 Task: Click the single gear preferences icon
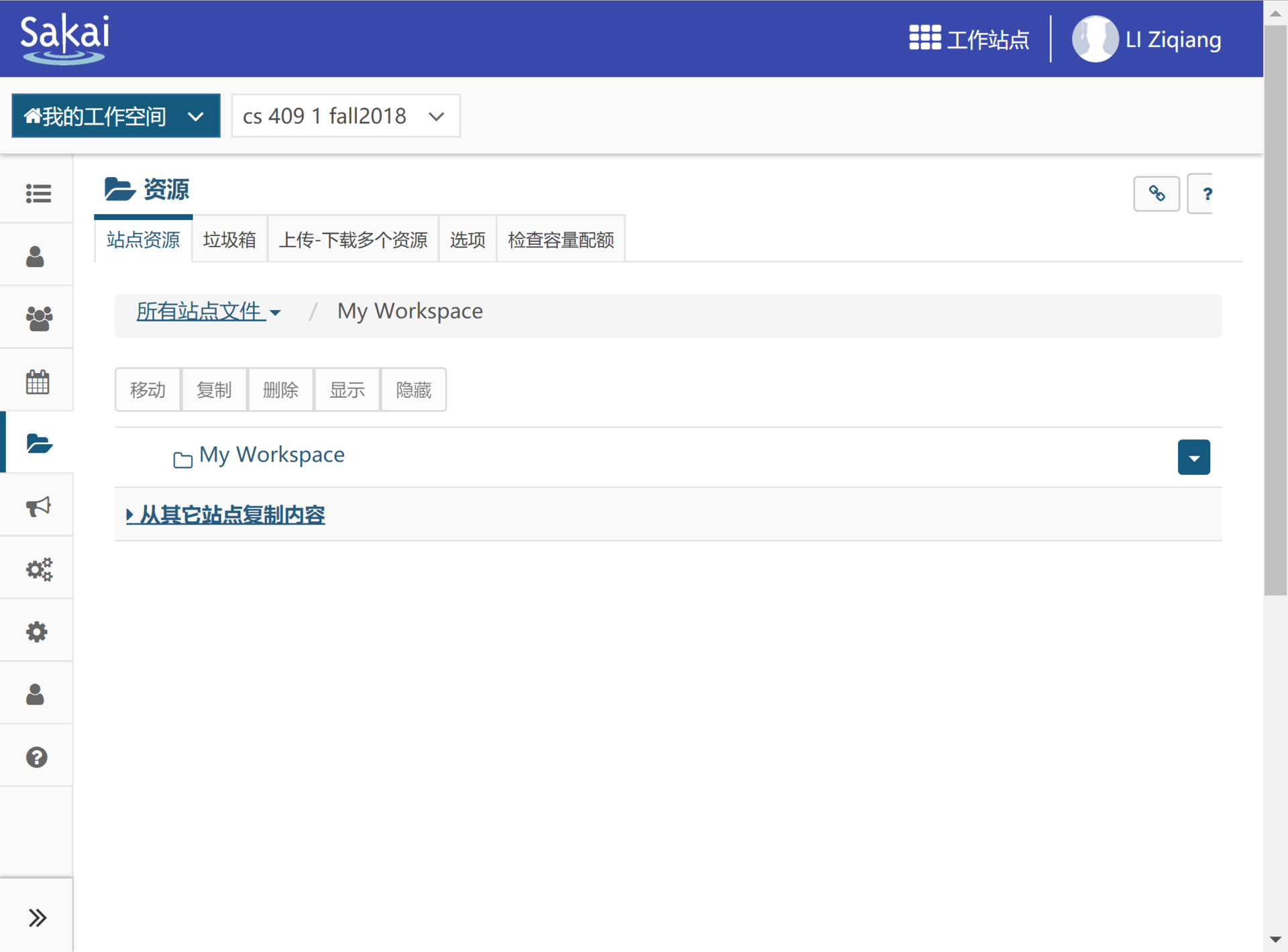click(38, 631)
